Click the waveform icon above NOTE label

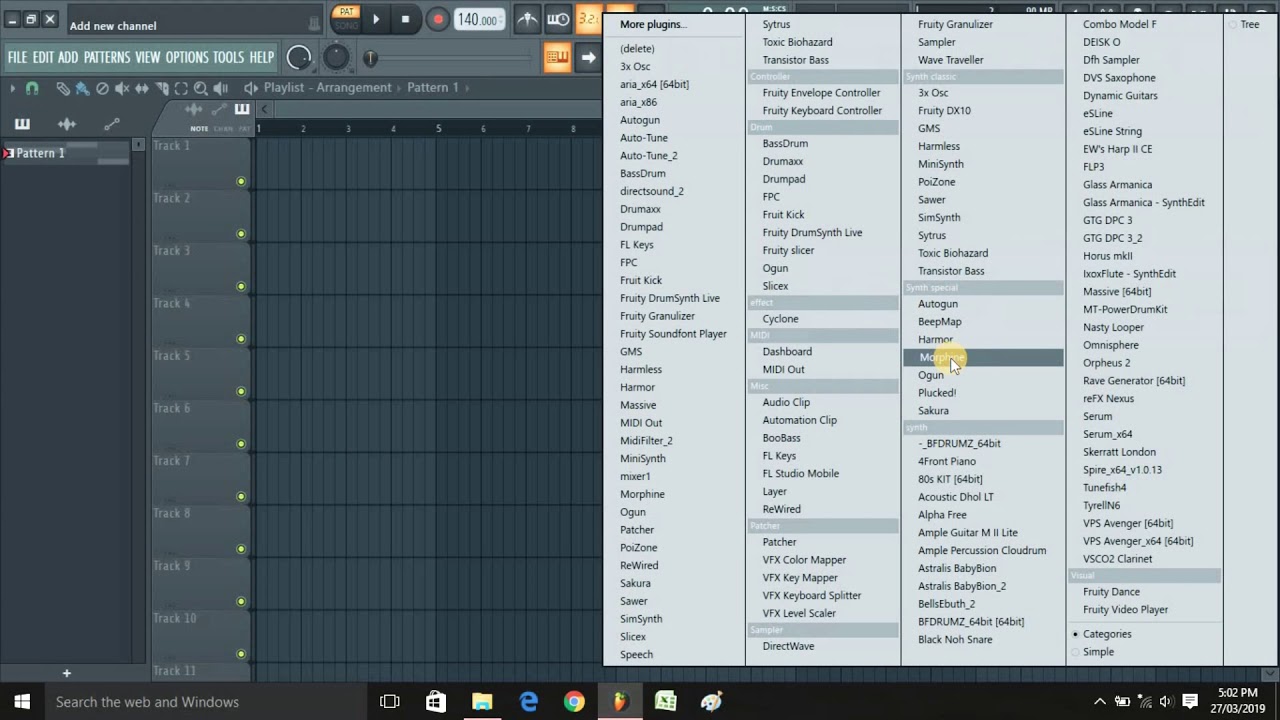click(x=194, y=109)
